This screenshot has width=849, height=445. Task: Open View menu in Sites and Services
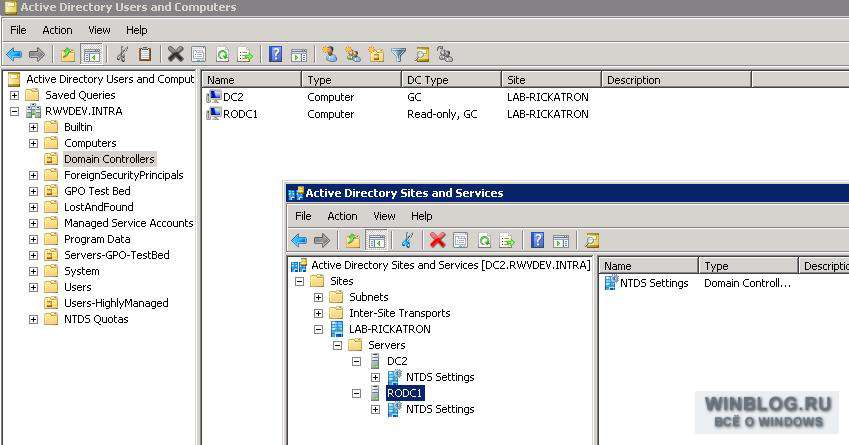pyautogui.click(x=384, y=216)
